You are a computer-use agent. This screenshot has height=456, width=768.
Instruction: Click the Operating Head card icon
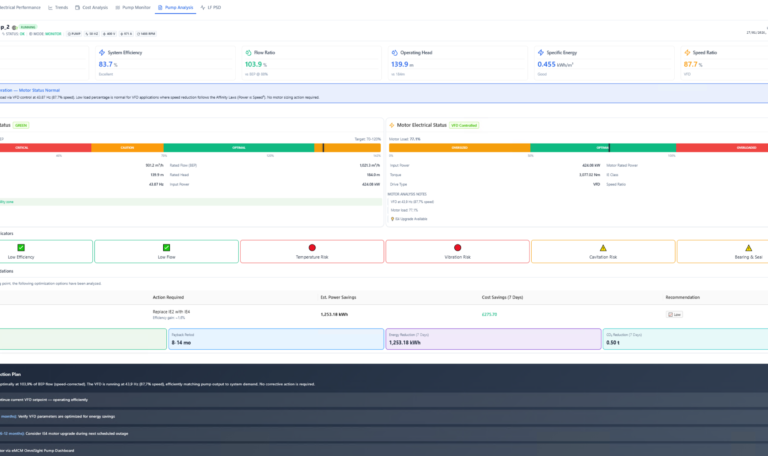394,52
